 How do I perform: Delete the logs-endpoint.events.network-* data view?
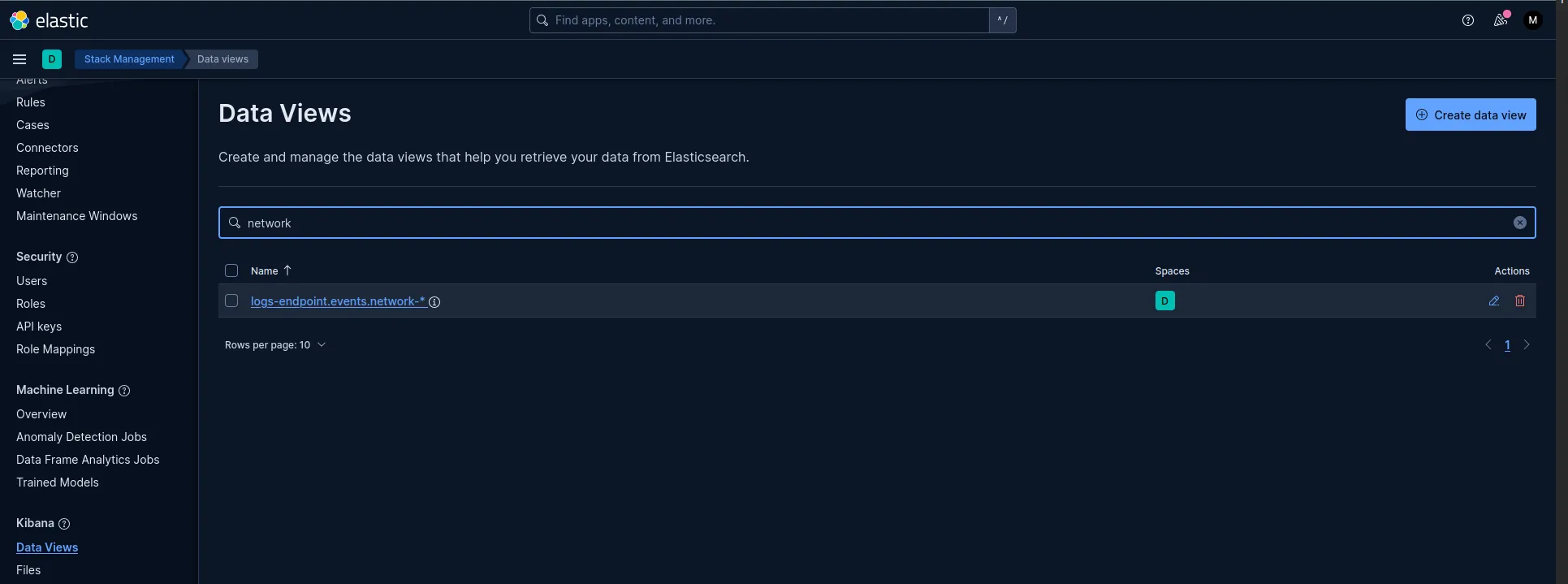click(x=1520, y=301)
